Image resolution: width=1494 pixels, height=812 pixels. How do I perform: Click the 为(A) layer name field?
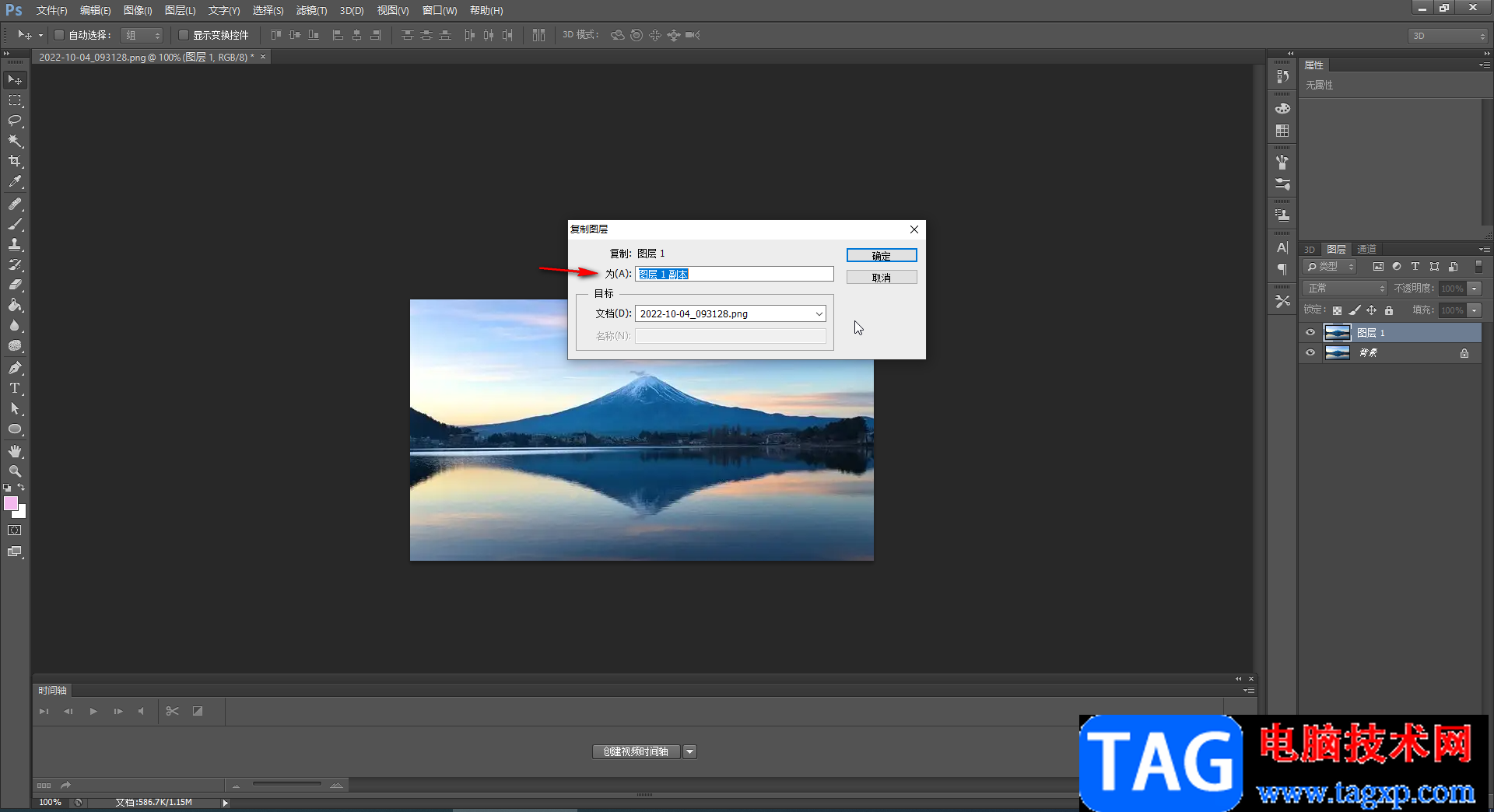point(734,274)
